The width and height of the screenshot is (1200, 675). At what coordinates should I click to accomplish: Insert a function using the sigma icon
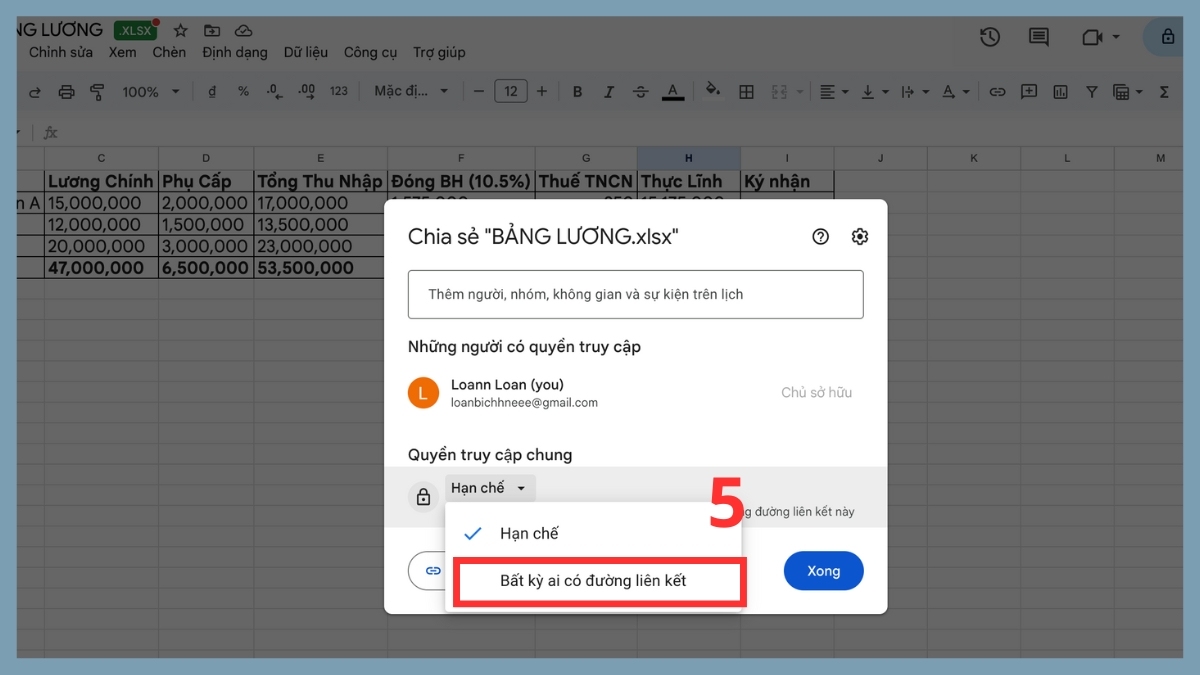[1163, 91]
